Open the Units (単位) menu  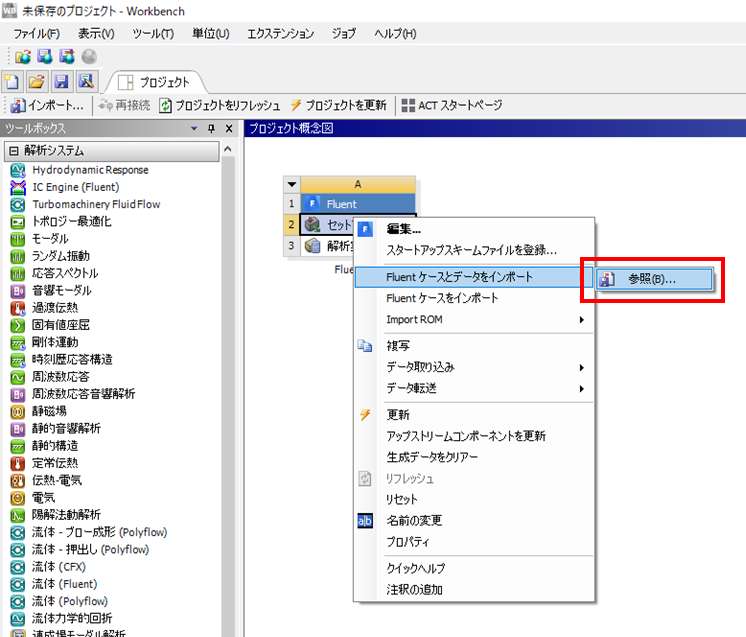coord(211,34)
